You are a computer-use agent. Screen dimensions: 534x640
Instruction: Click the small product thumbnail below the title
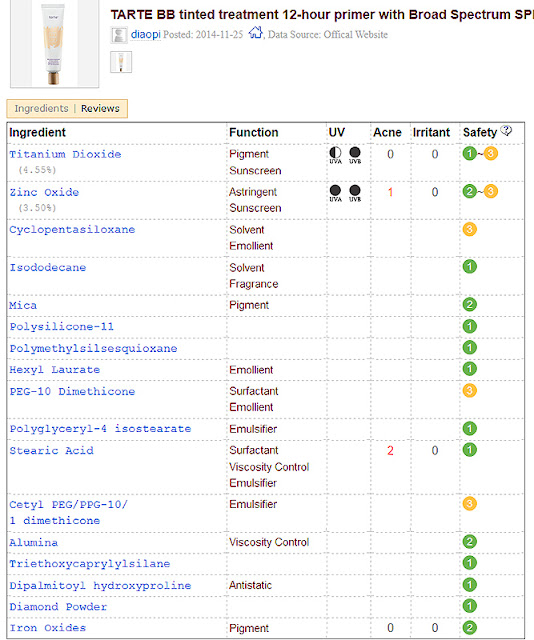tap(121, 62)
